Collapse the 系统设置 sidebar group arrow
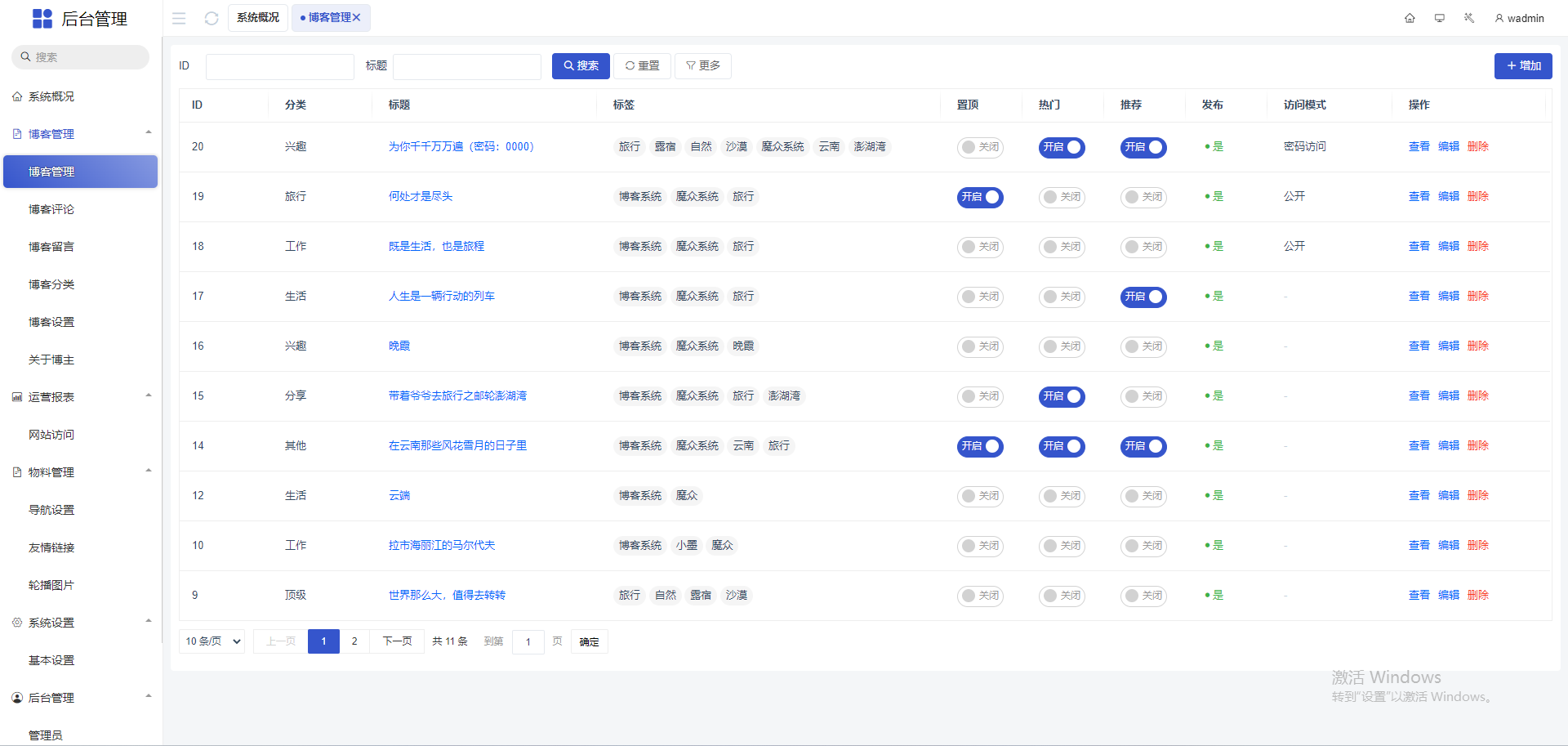Viewport: 1568px width, 746px height. pos(149,621)
